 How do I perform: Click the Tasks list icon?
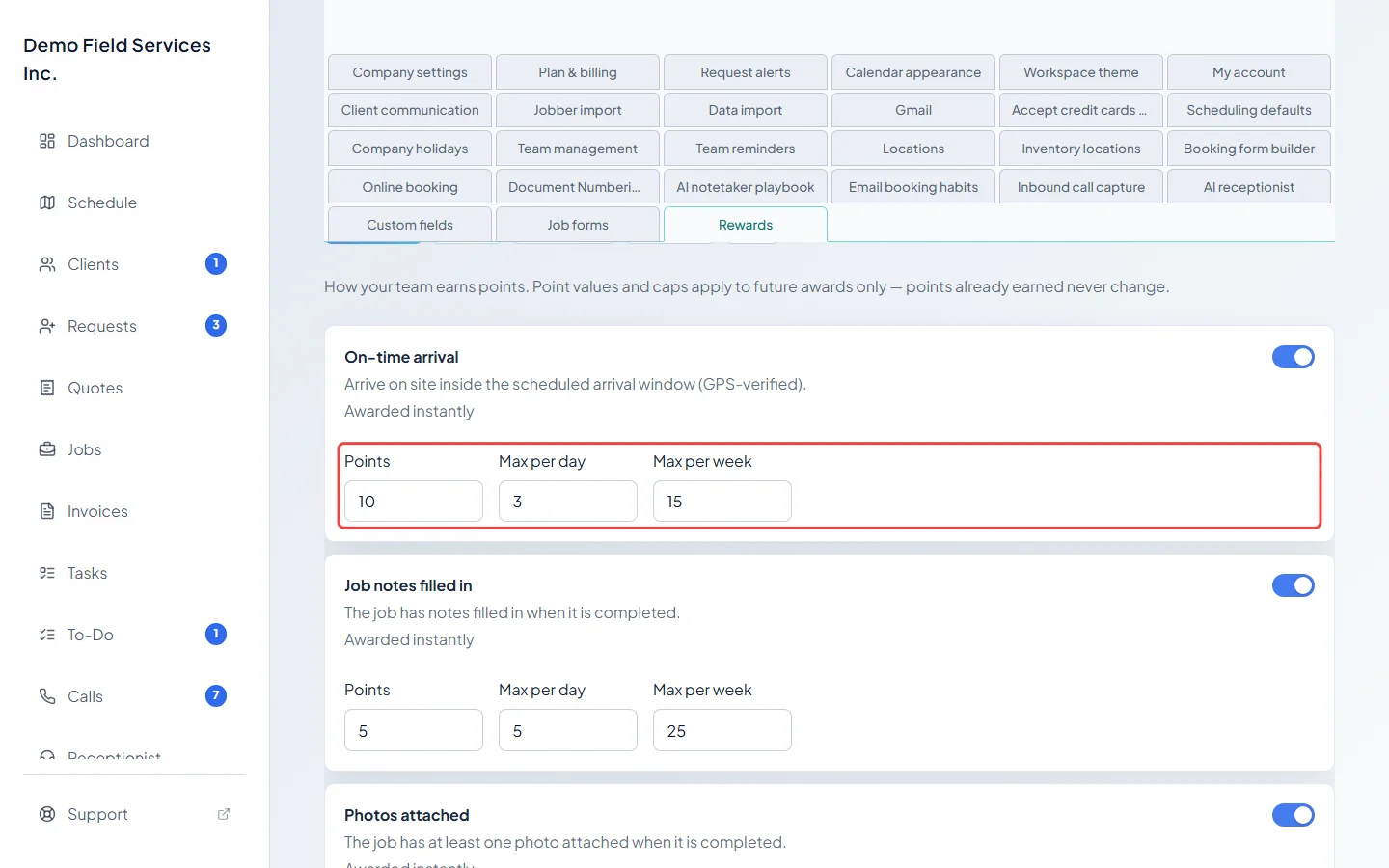(47, 573)
